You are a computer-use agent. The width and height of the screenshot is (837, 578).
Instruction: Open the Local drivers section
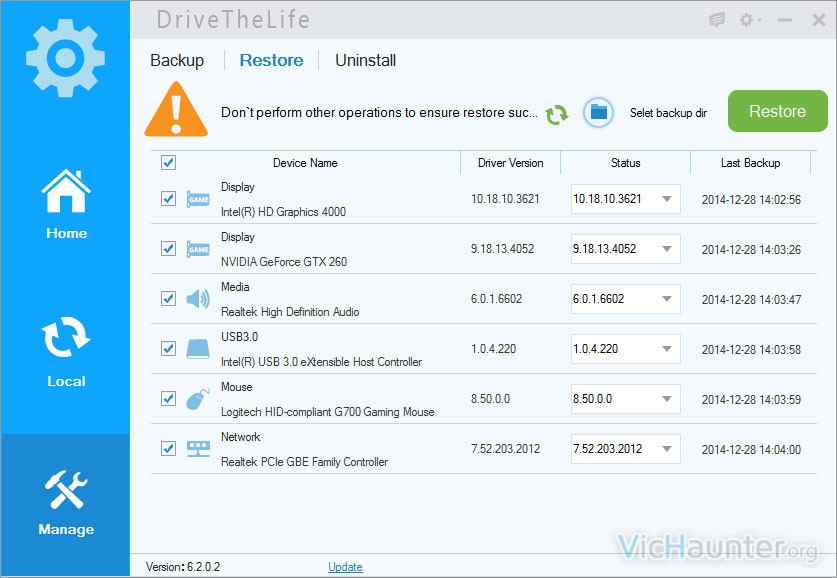click(x=66, y=352)
